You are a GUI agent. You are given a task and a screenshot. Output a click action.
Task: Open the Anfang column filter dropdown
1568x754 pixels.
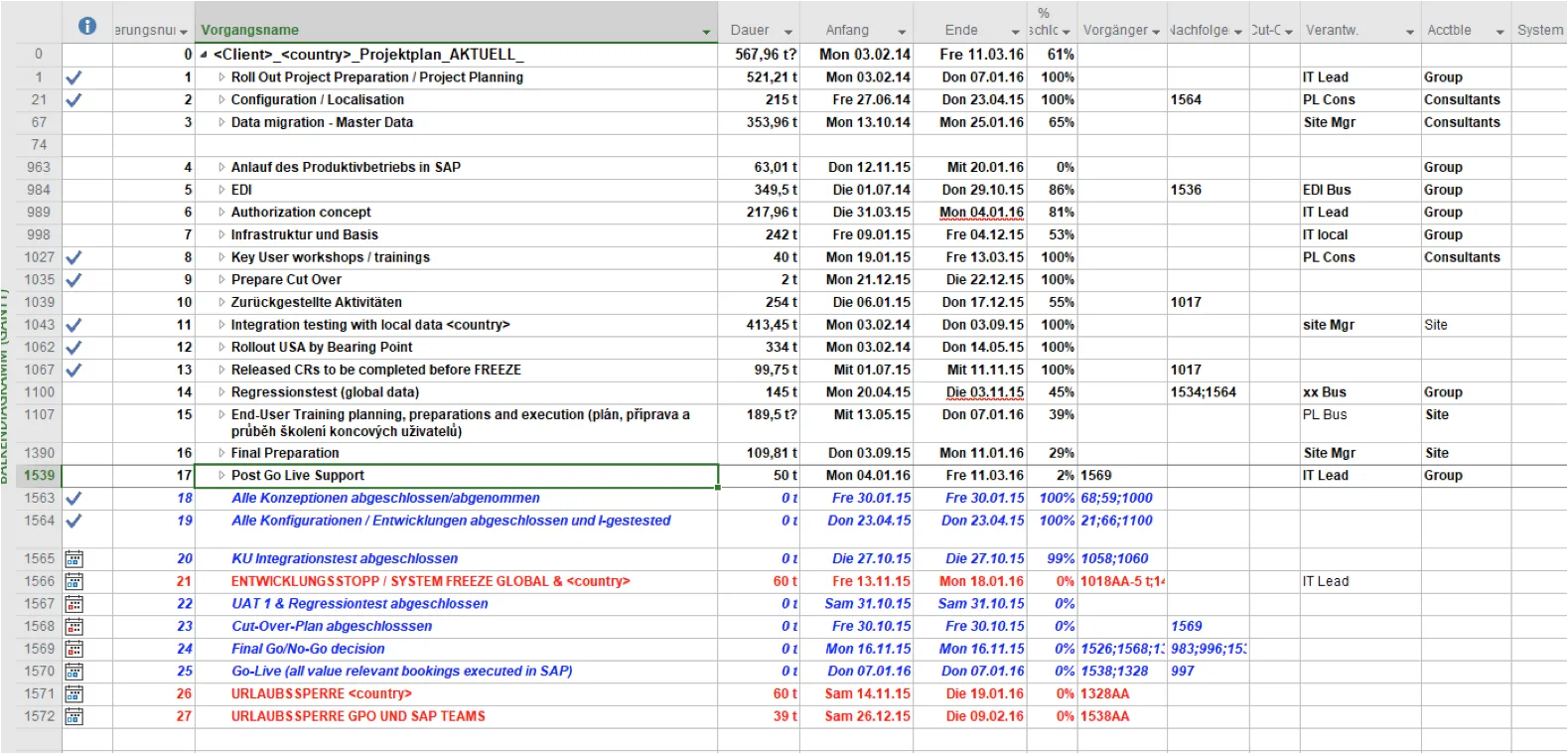click(902, 32)
